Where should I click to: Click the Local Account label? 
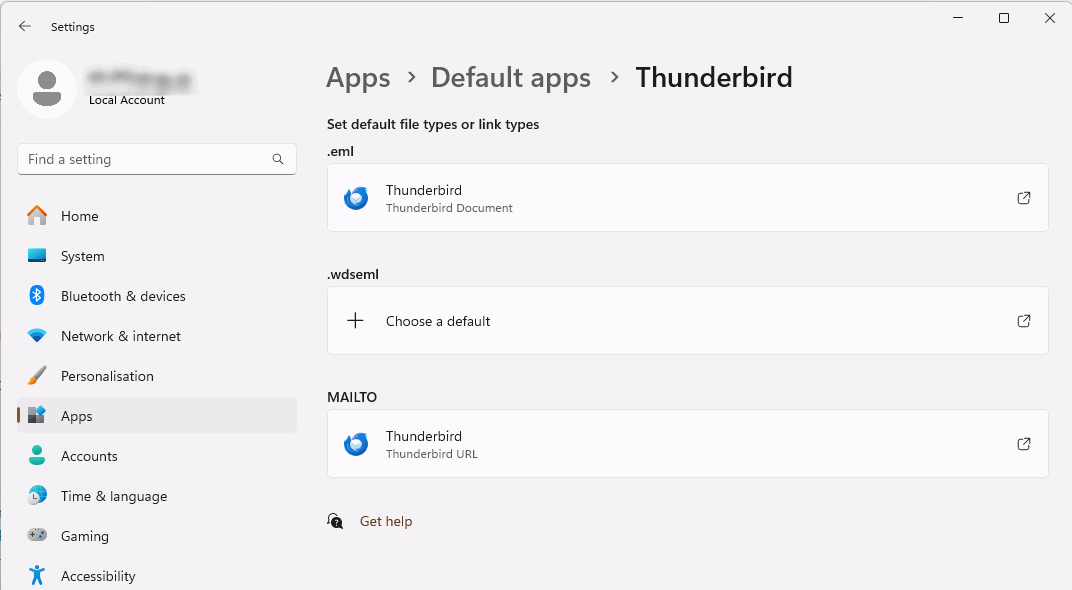pyautogui.click(x=126, y=100)
